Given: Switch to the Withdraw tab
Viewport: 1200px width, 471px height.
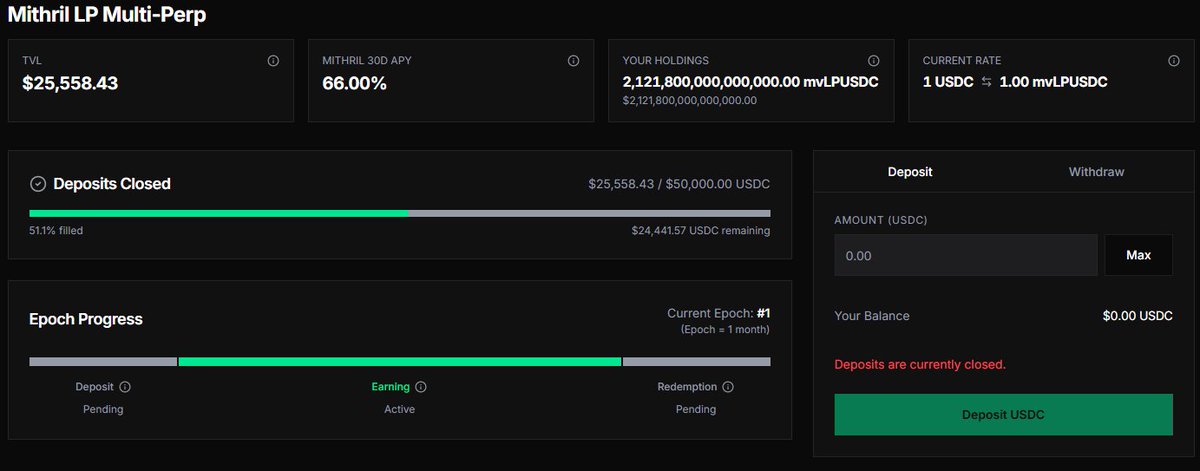Looking at the screenshot, I should pyautogui.click(x=1096, y=172).
